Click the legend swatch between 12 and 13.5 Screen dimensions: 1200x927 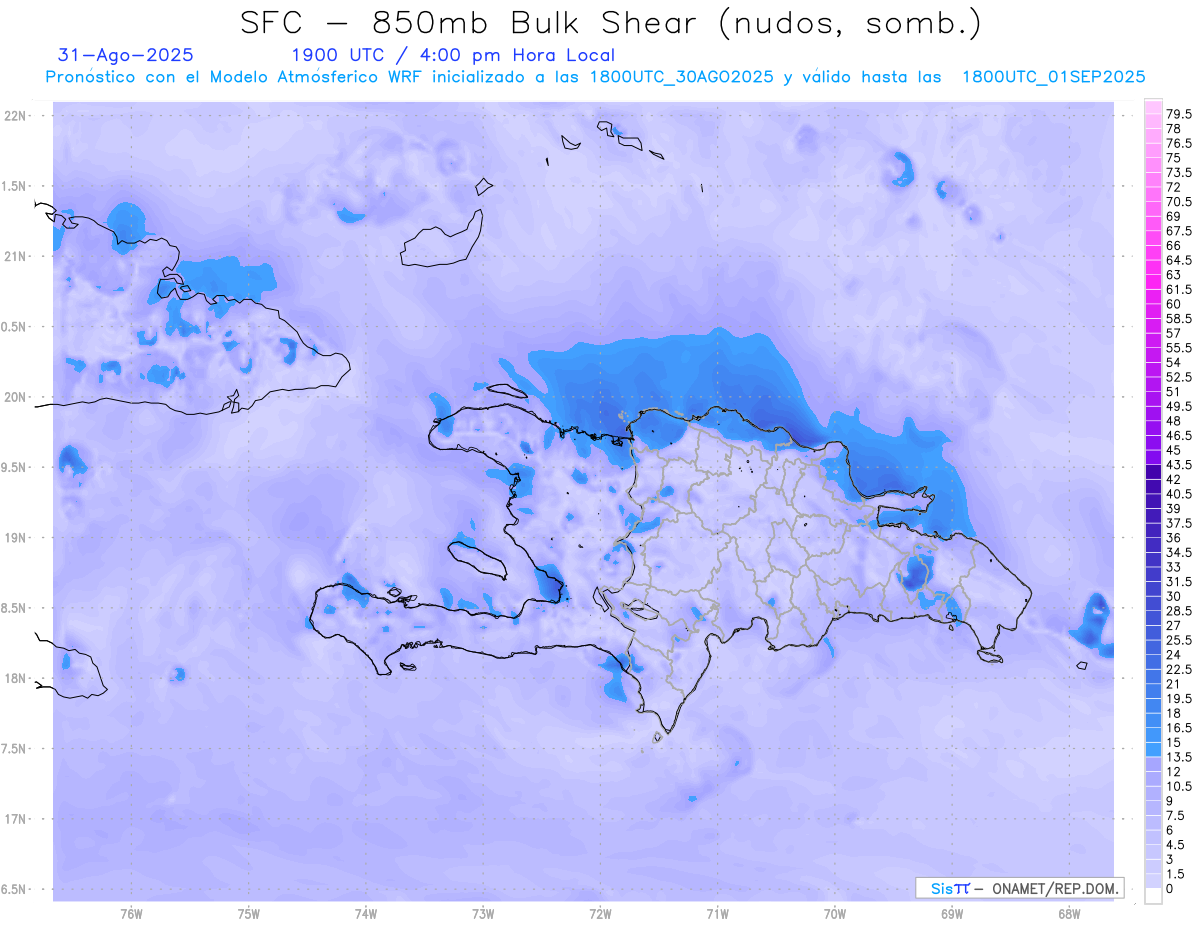(1153, 765)
